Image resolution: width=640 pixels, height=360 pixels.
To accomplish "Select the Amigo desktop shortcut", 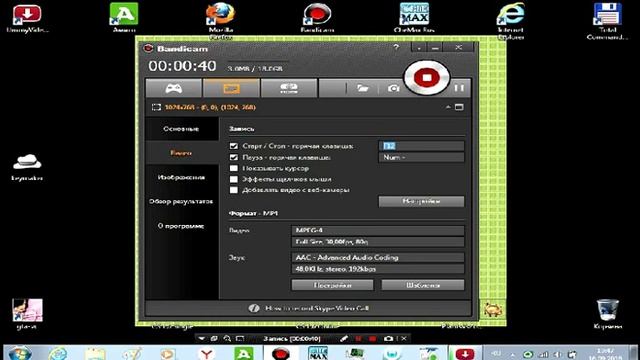I will point(124,17).
